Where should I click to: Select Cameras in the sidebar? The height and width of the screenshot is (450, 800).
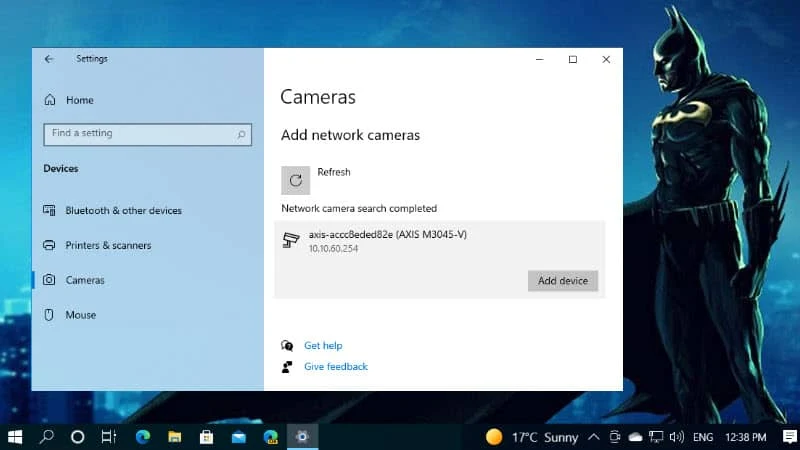click(x=85, y=280)
